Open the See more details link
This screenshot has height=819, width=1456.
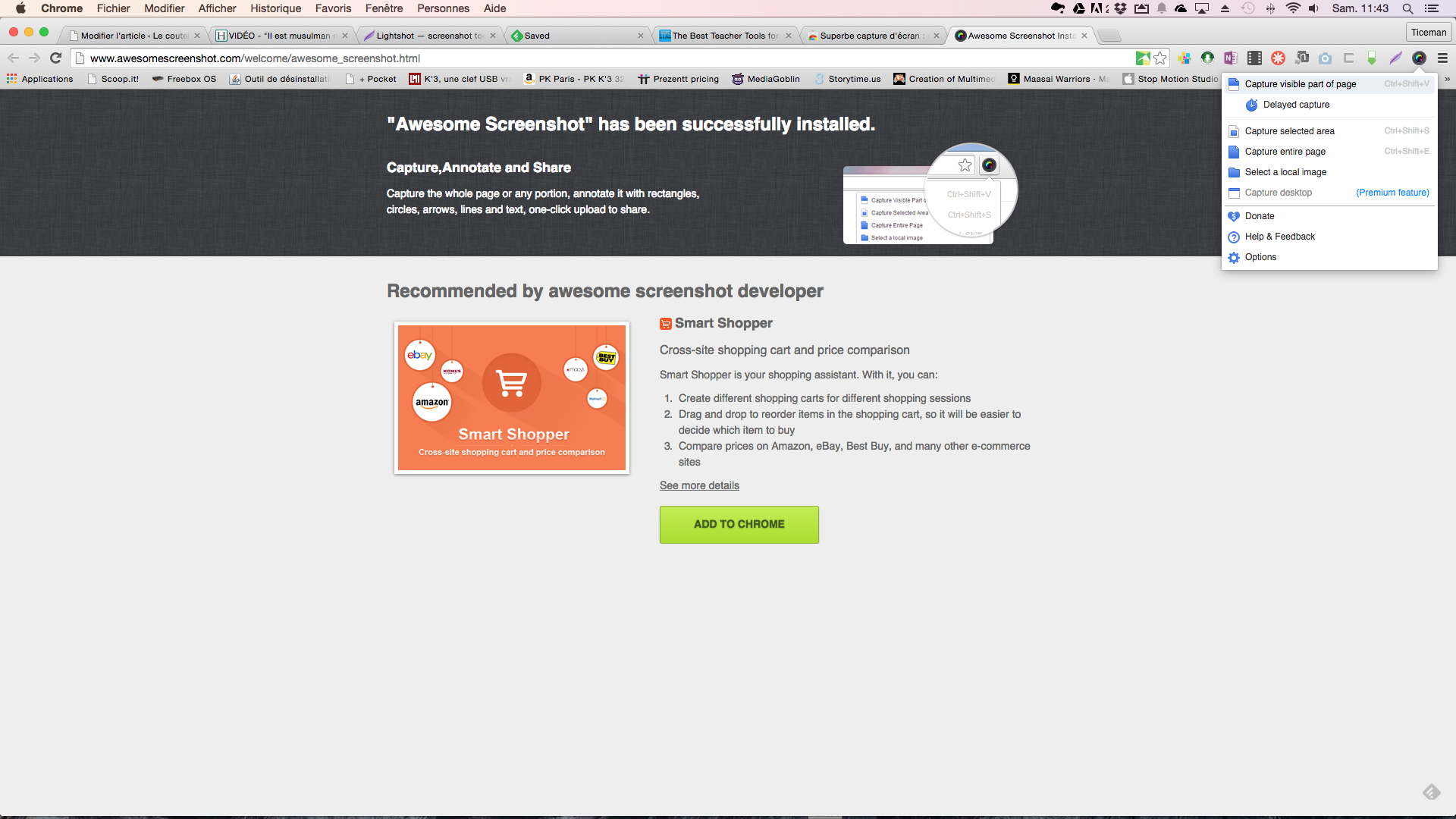click(x=698, y=485)
